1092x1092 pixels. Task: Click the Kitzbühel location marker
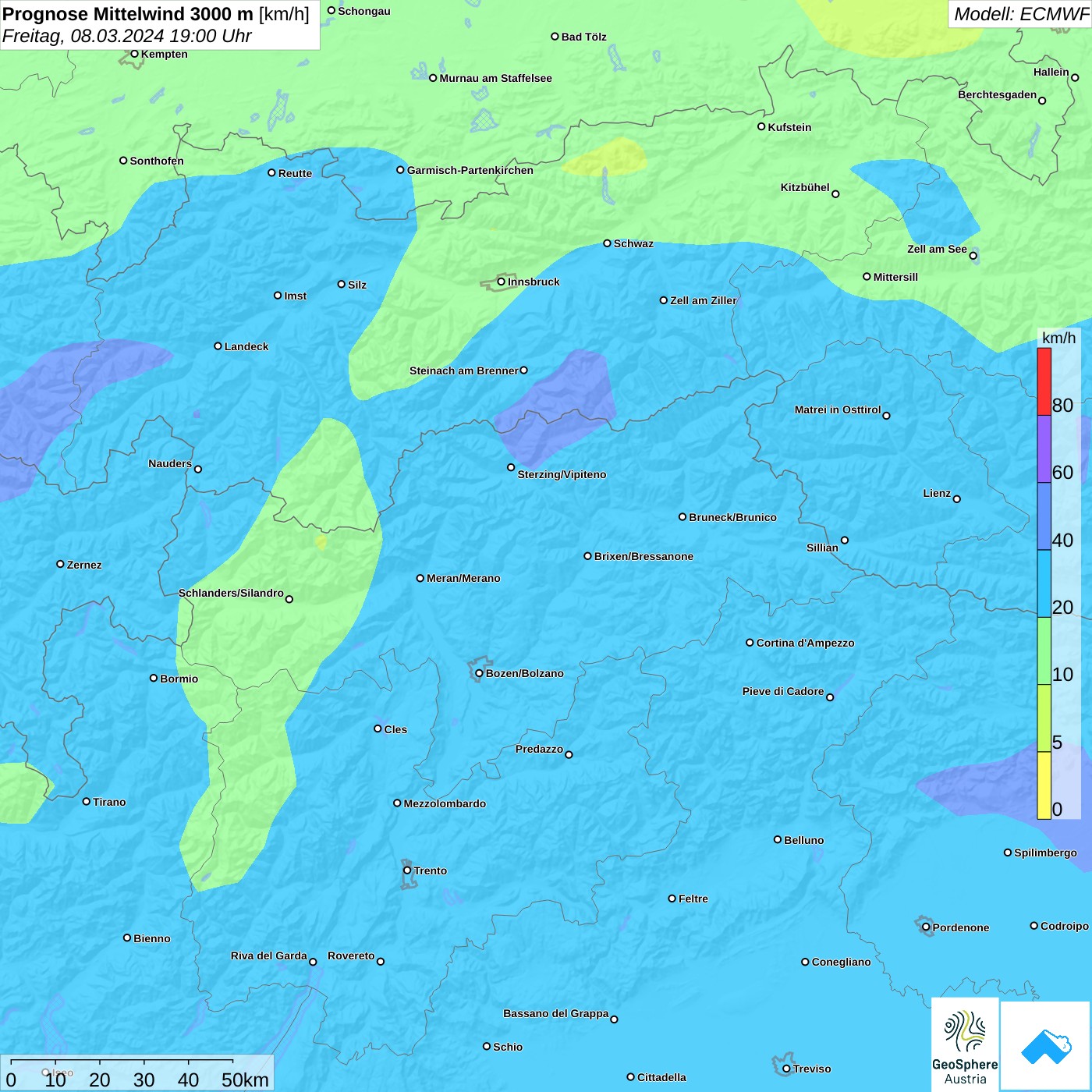[835, 194]
